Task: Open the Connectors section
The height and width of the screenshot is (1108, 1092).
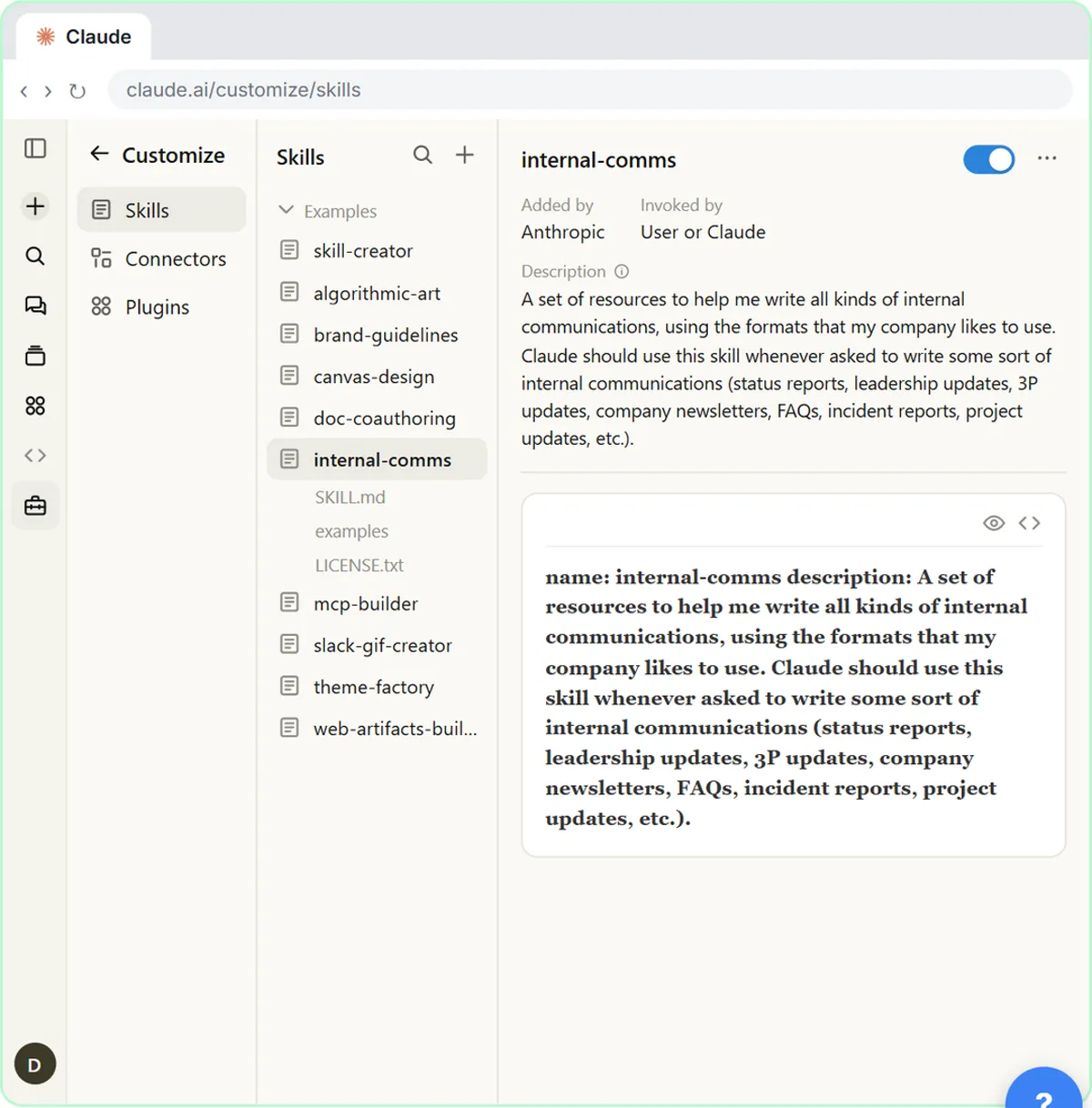Action: [162, 258]
